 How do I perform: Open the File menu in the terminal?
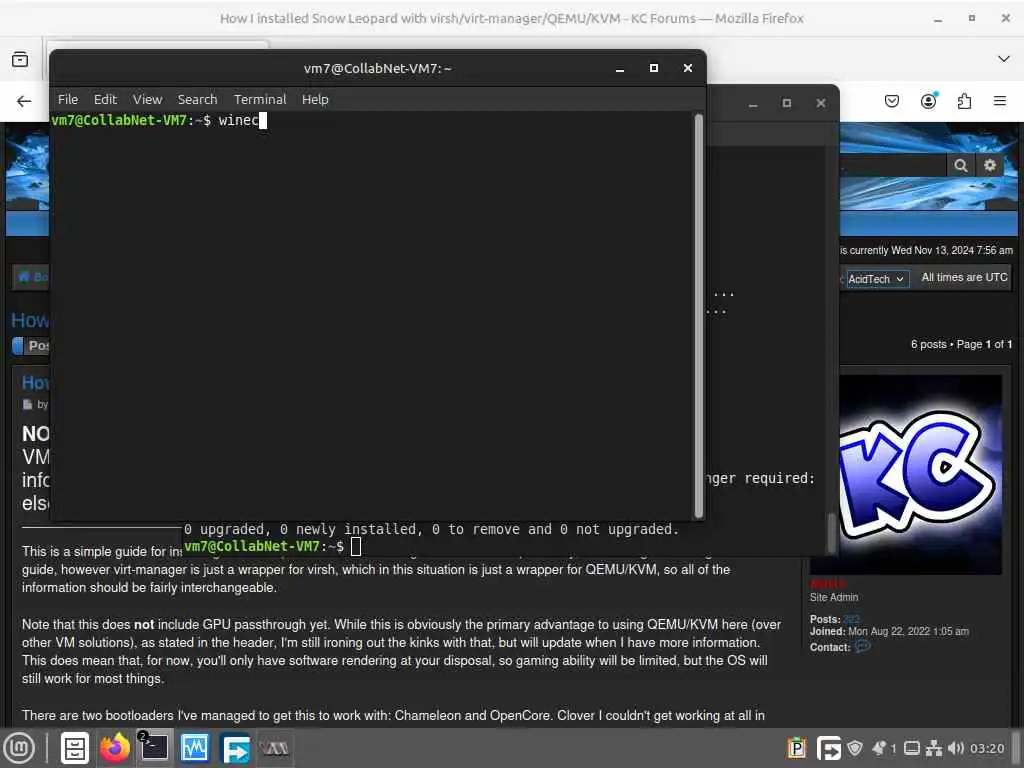click(x=68, y=99)
